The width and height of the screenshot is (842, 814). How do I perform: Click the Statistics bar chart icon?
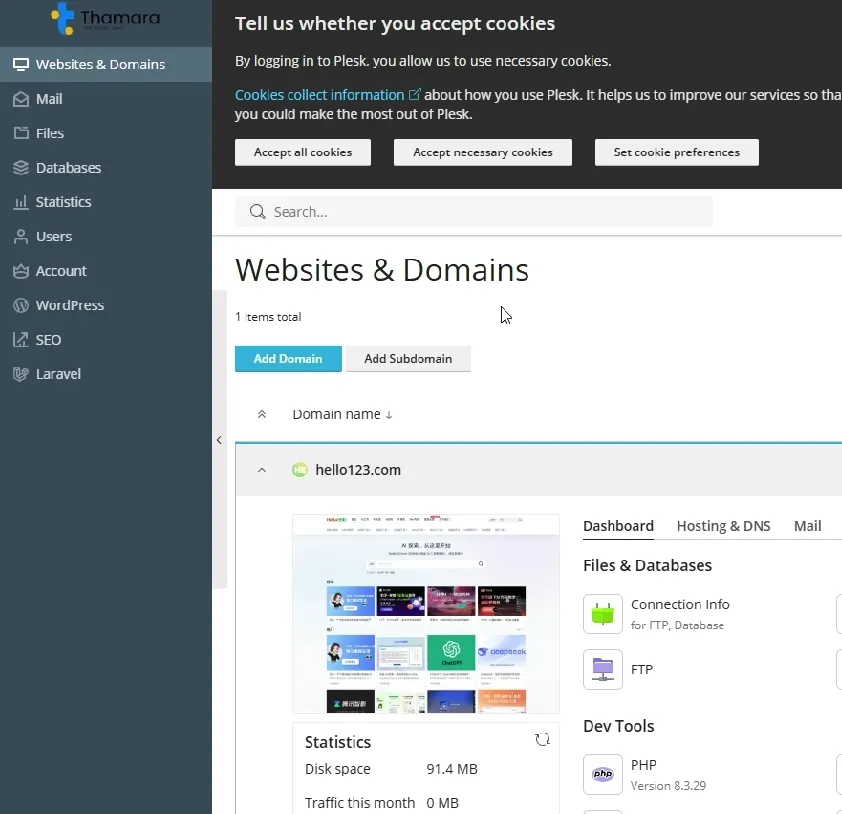pos(21,202)
